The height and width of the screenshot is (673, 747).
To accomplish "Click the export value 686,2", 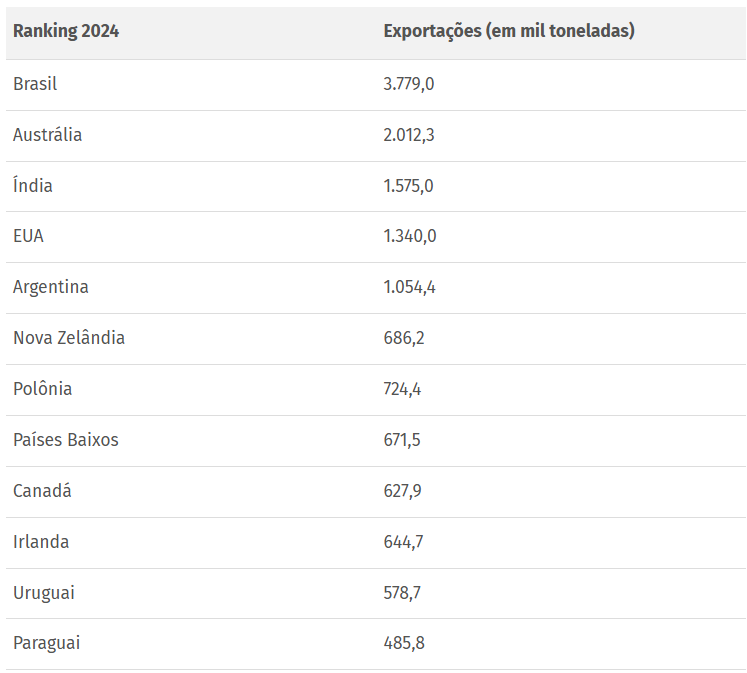I will (x=404, y=338).
